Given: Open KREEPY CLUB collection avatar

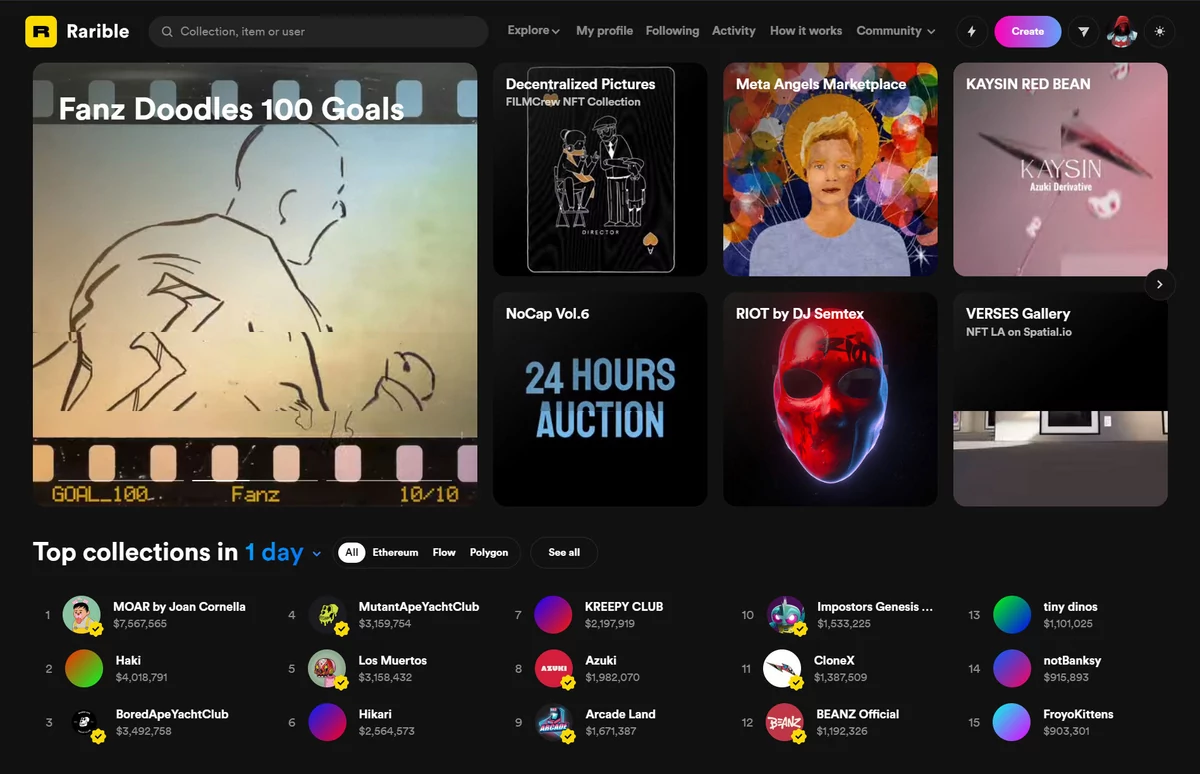Looking at the screenshot, I should click(x=554, y=615).
